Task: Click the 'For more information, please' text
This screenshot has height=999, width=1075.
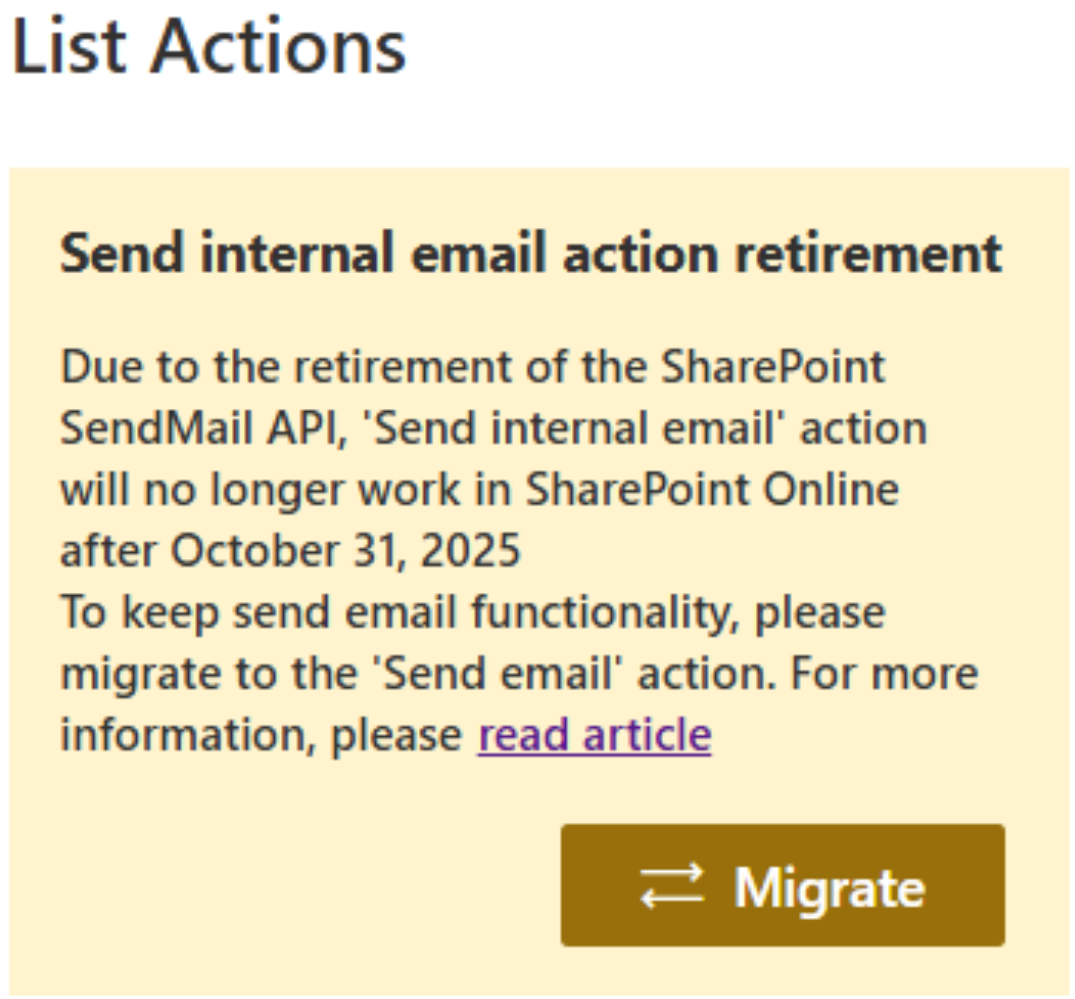Action: click(x=521, y=703)
